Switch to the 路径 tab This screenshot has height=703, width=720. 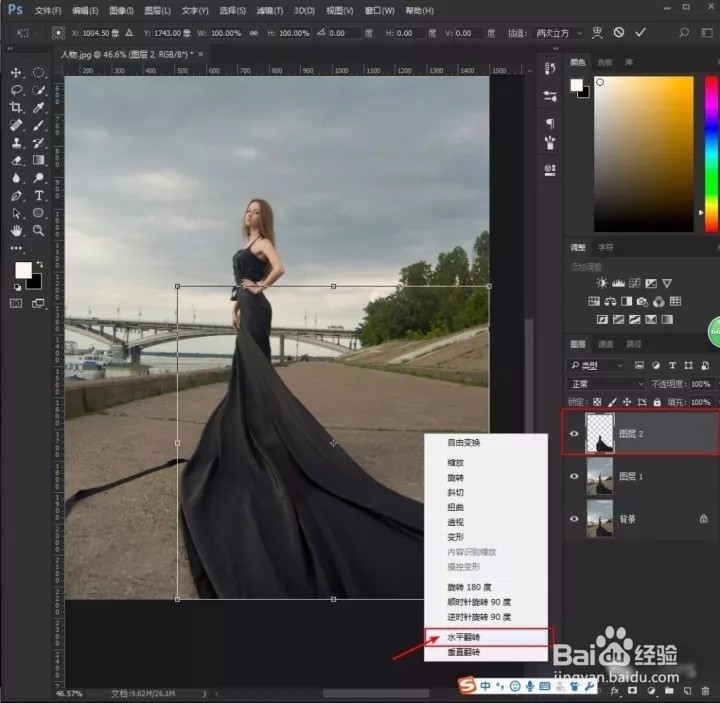coord(634,344)
